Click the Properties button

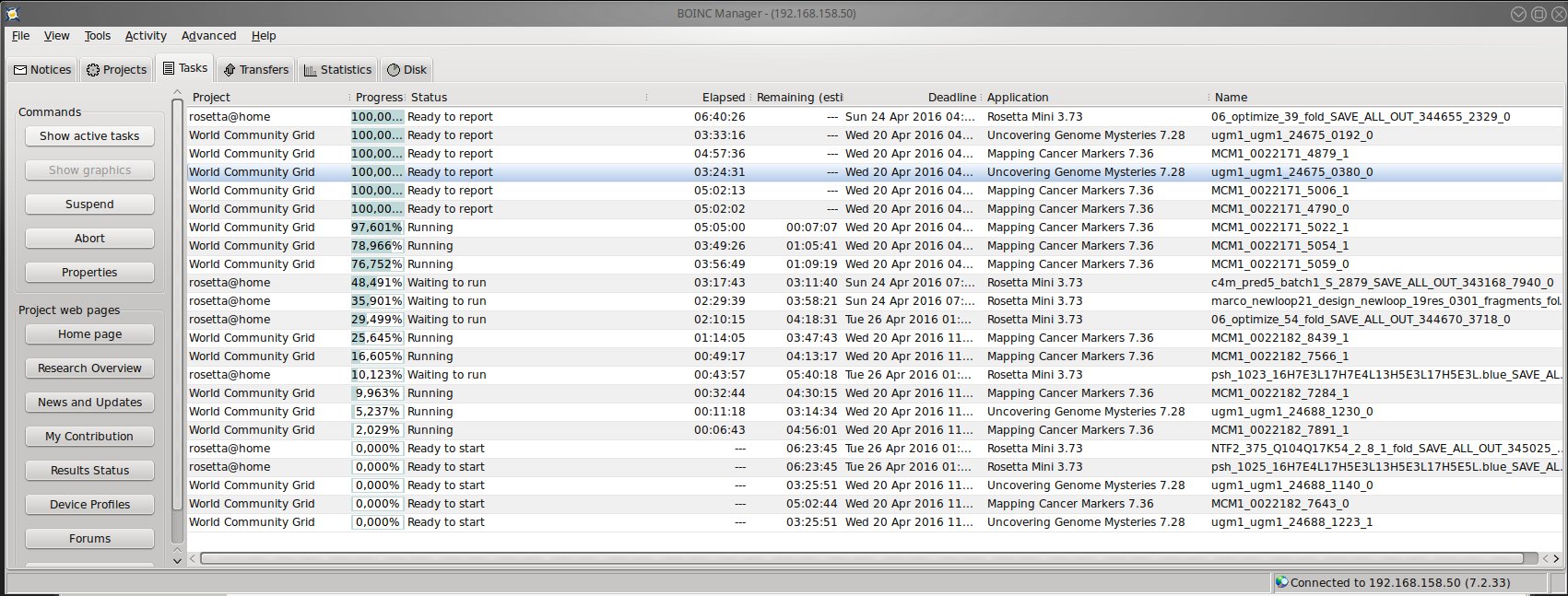pos(89,273)
